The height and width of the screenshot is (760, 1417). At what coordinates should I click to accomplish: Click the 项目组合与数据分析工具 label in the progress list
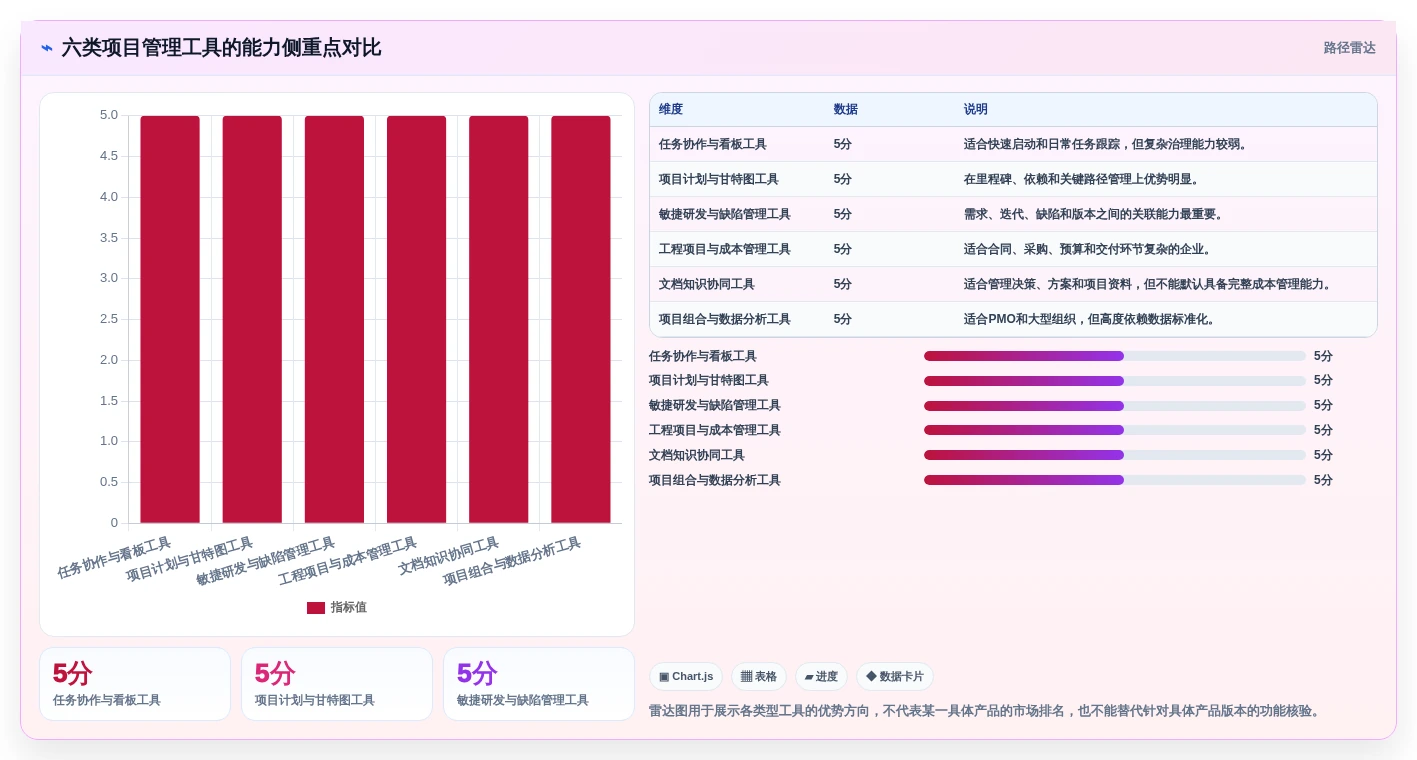pos(715,480)
